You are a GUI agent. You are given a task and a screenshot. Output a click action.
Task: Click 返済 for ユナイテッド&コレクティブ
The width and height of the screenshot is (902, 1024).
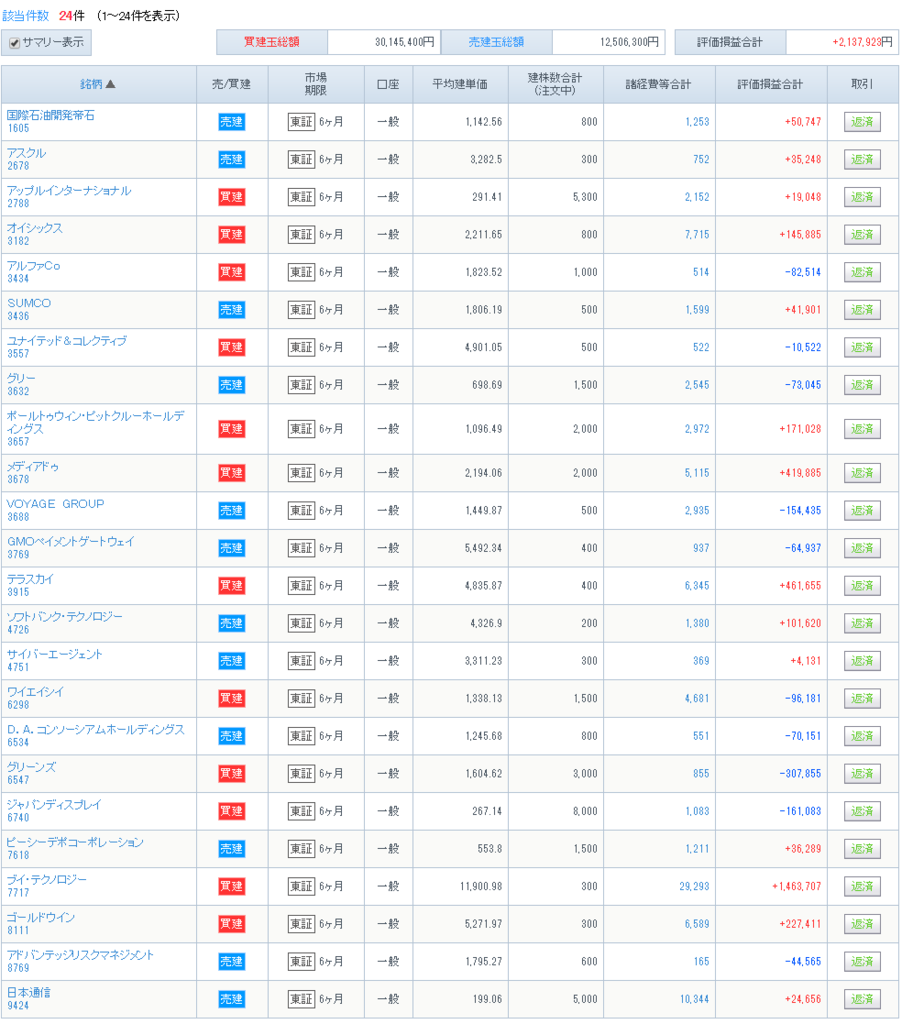click(x=862, y=347)
